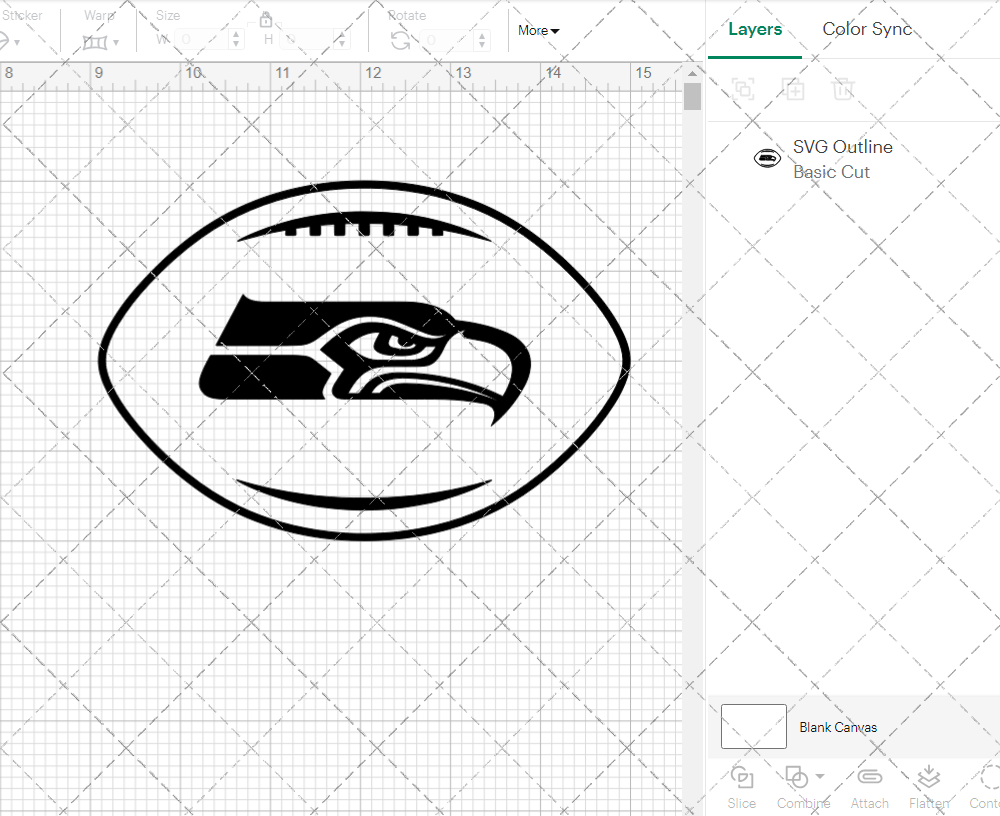
Task: Click the Contour tool icon
Action: [x=988, y=777]
